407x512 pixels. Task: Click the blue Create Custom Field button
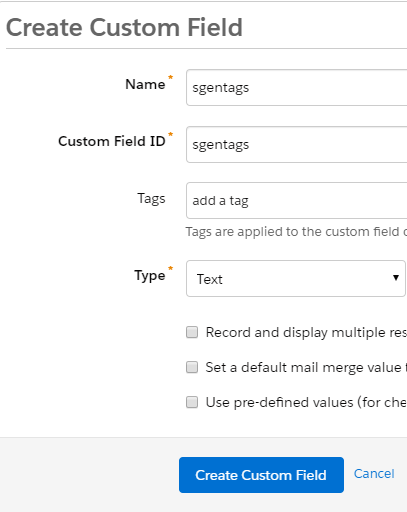pyautogui.click(x=261, y=475)
